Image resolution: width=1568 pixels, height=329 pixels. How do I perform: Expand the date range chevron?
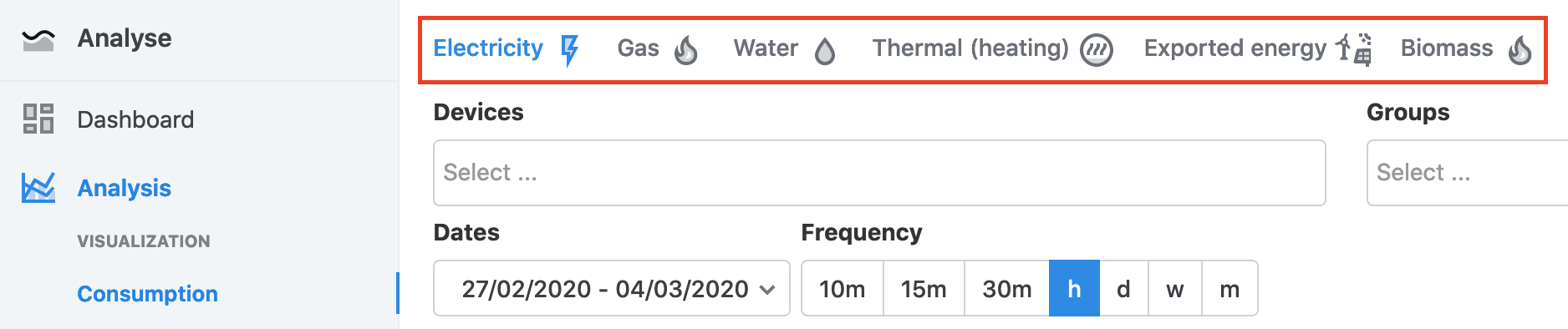(x=767, y=290)
